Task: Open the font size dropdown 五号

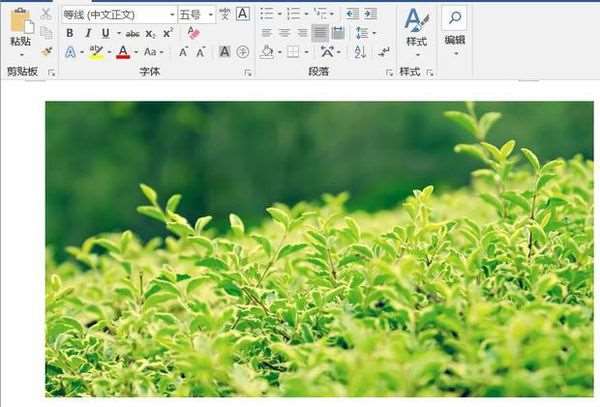Action: click(x=196, y=15)
